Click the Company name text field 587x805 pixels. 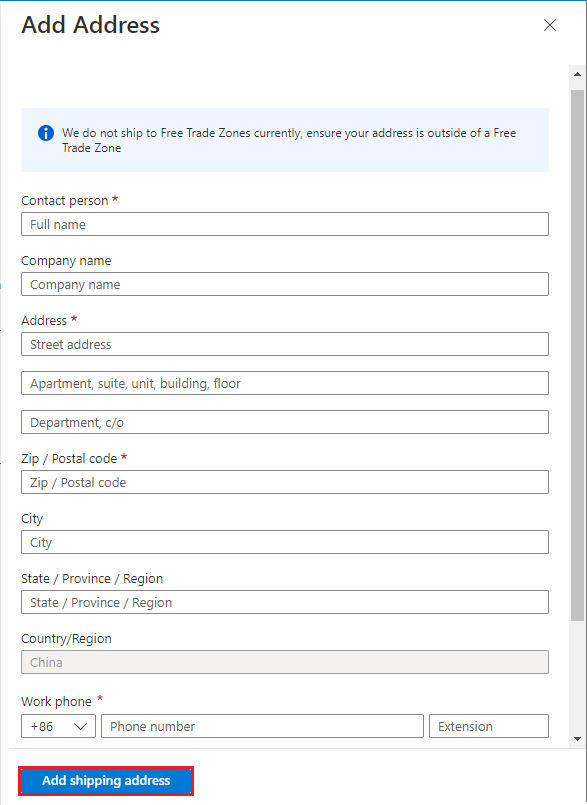(284, 284)
